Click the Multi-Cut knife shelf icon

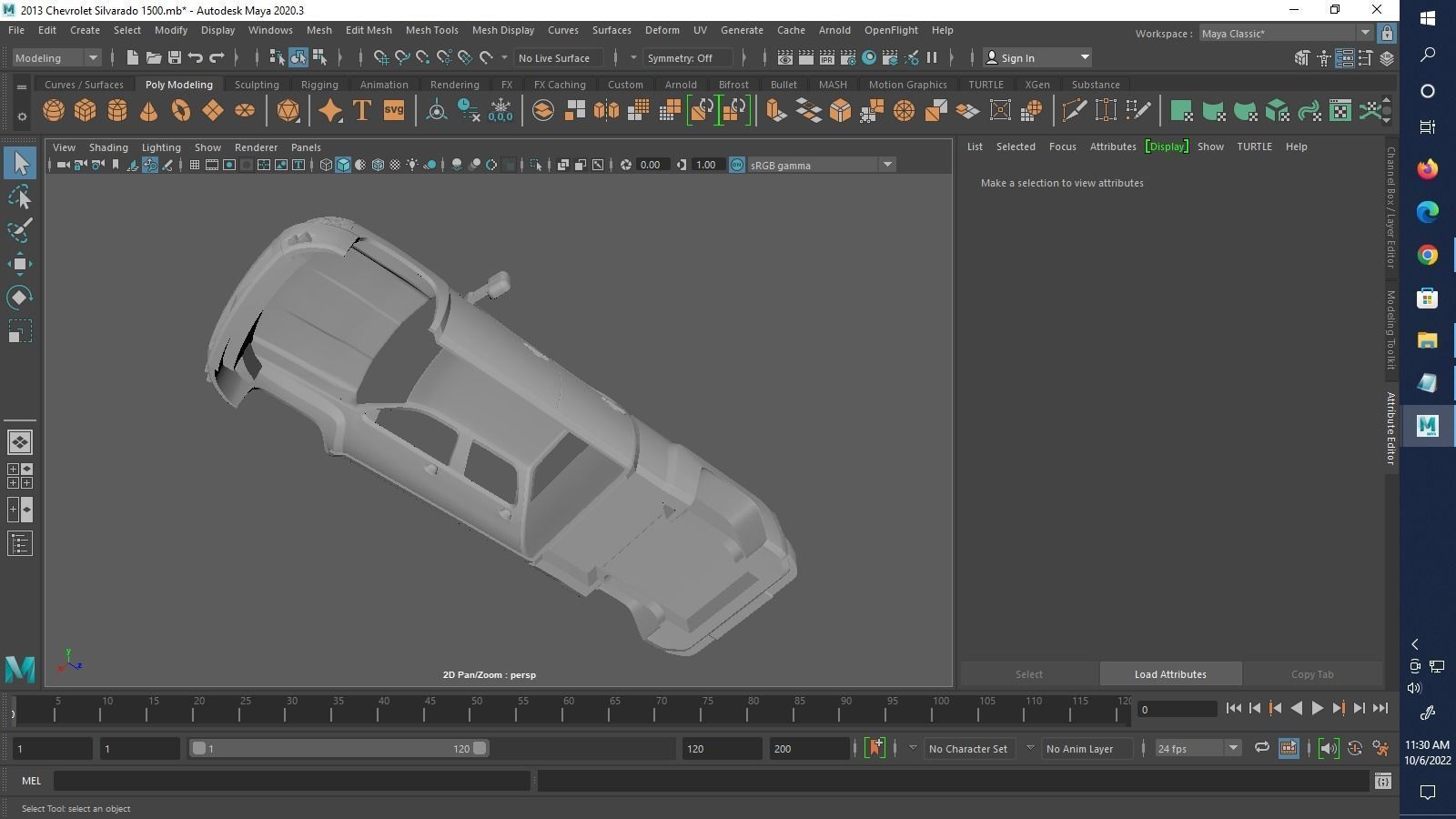tap(1074, 111)
